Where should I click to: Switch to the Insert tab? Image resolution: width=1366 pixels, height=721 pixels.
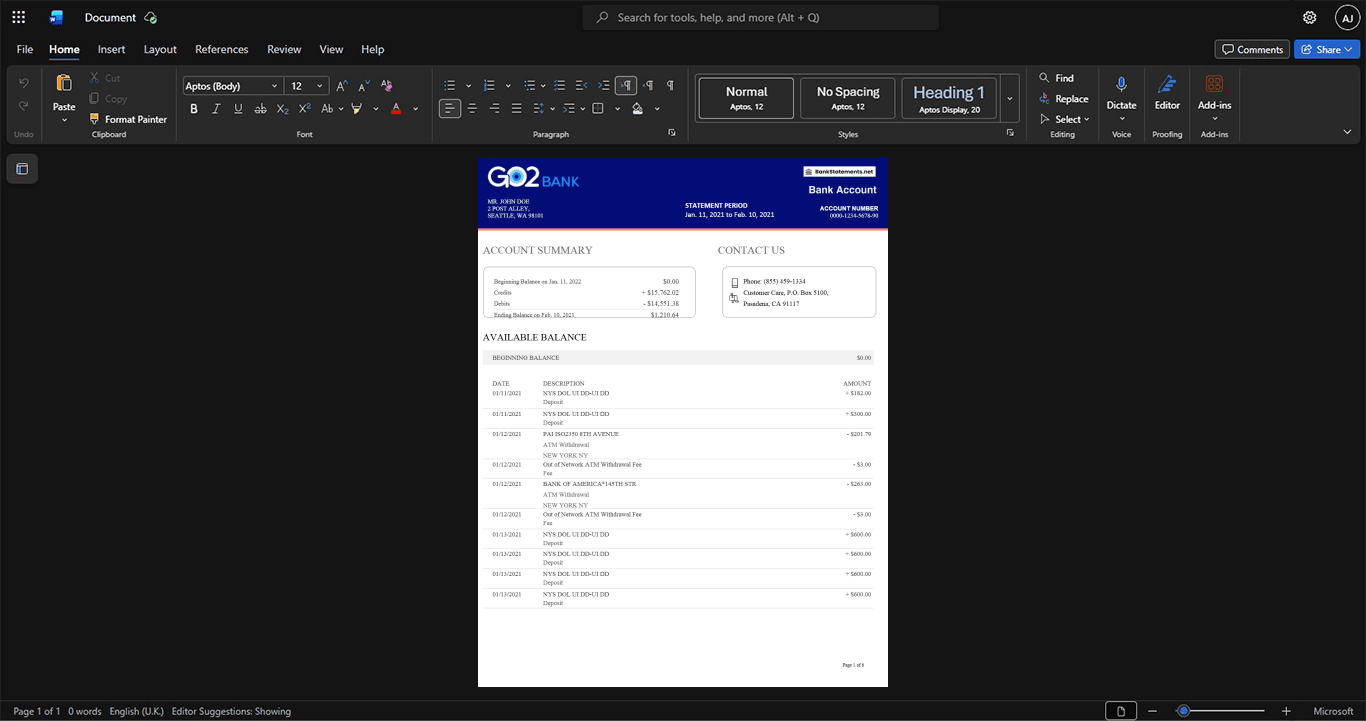[x=111, y=49]
